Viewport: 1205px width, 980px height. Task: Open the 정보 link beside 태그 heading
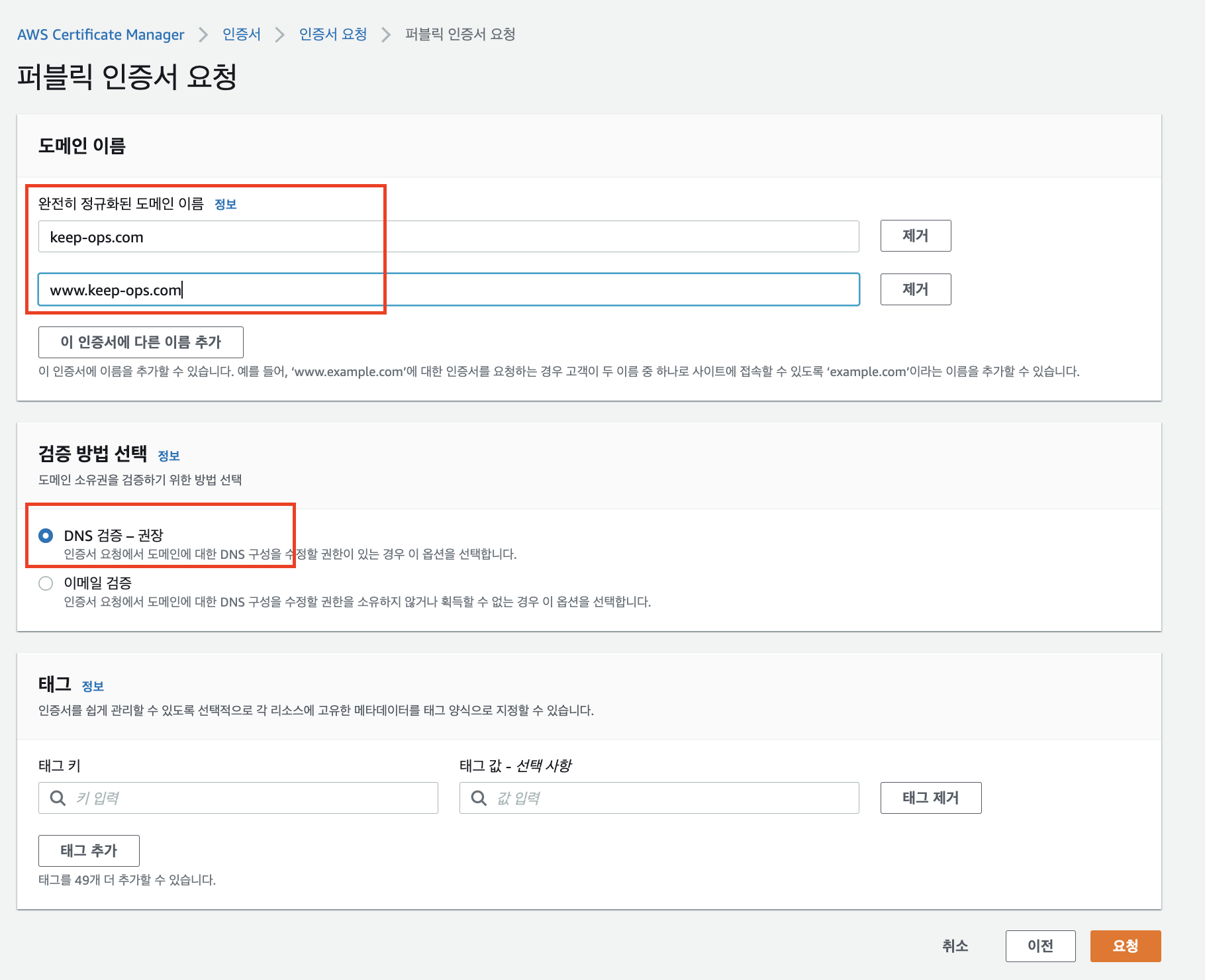pyautogui.click(x=93, y=687)
